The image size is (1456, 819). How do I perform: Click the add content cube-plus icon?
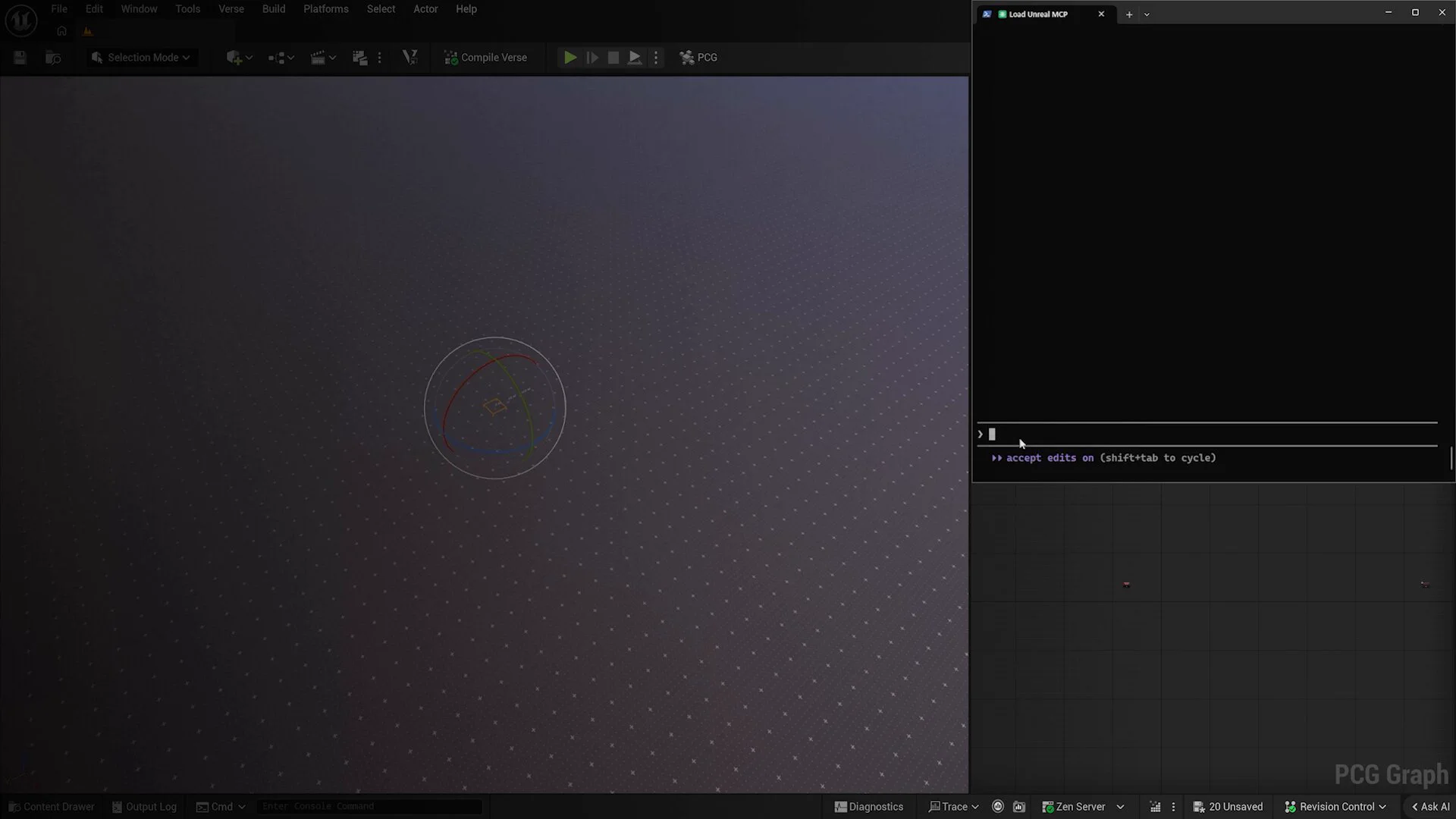coord(234,58)
